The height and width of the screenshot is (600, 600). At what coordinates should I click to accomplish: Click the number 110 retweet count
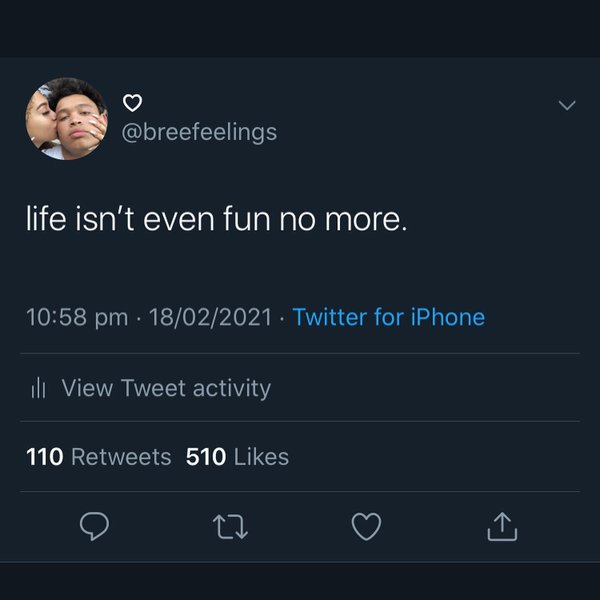[45, 457]
